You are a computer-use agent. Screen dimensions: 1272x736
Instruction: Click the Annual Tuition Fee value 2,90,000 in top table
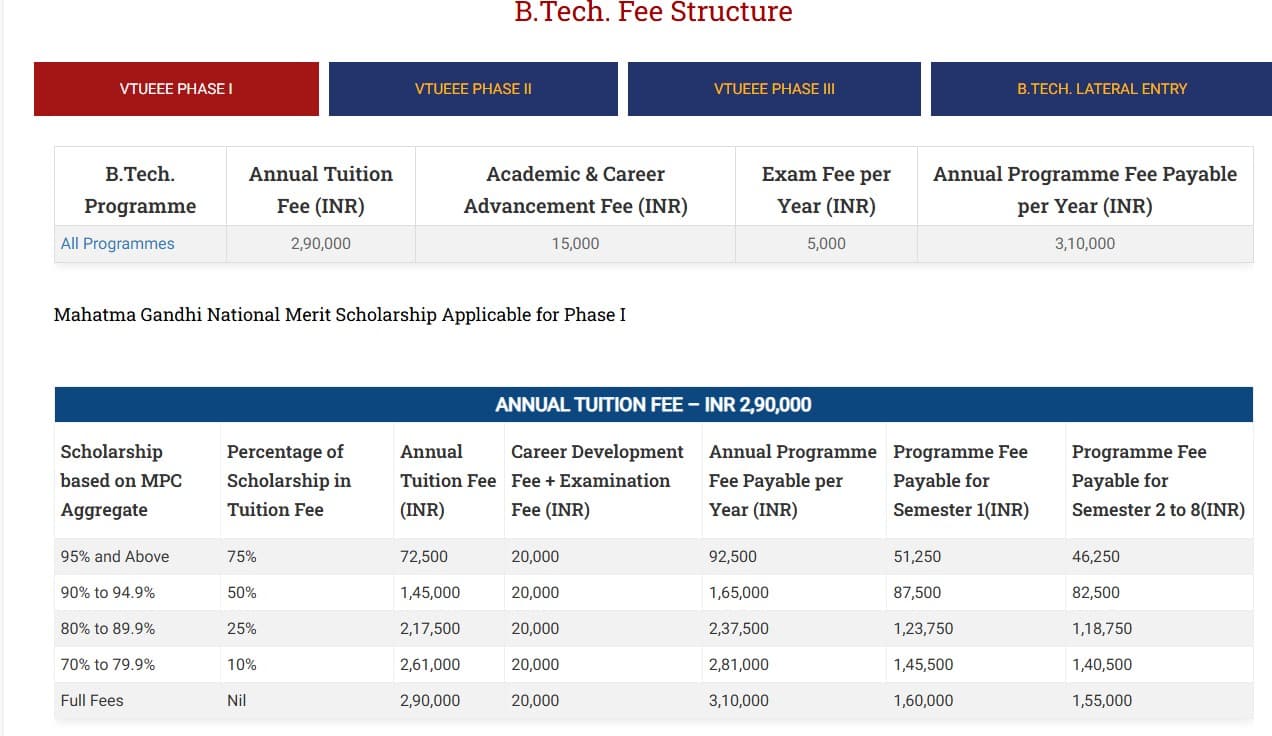pyautogui.click(x=321, y=244)
